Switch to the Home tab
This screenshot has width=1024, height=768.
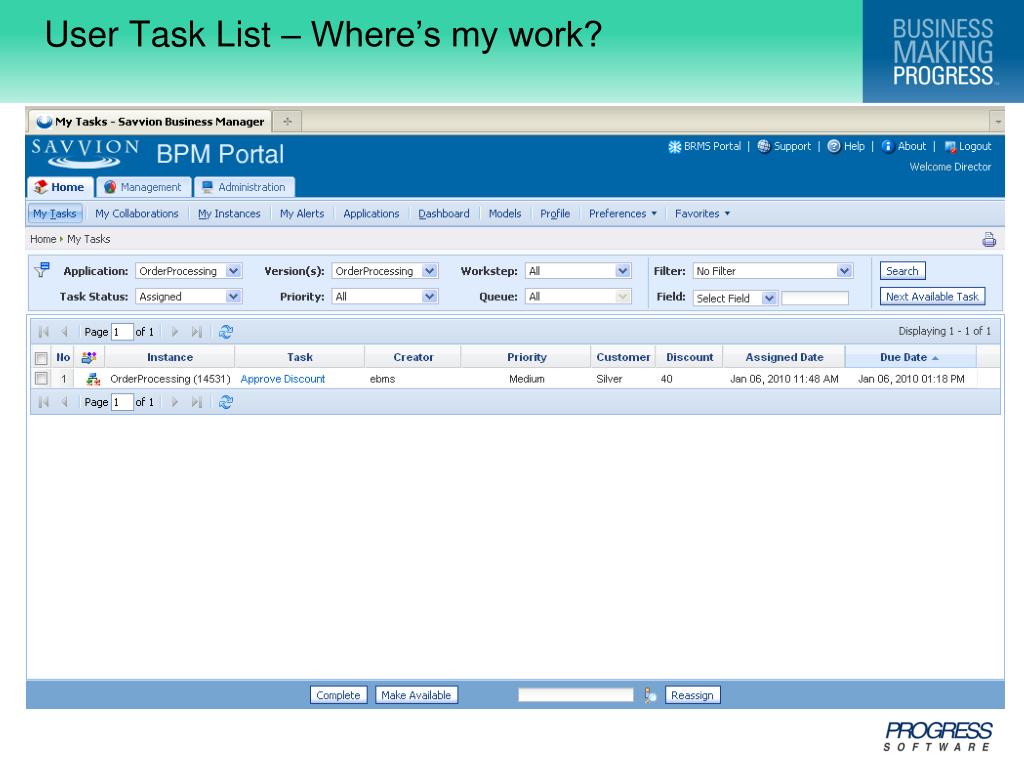(61, 187)
